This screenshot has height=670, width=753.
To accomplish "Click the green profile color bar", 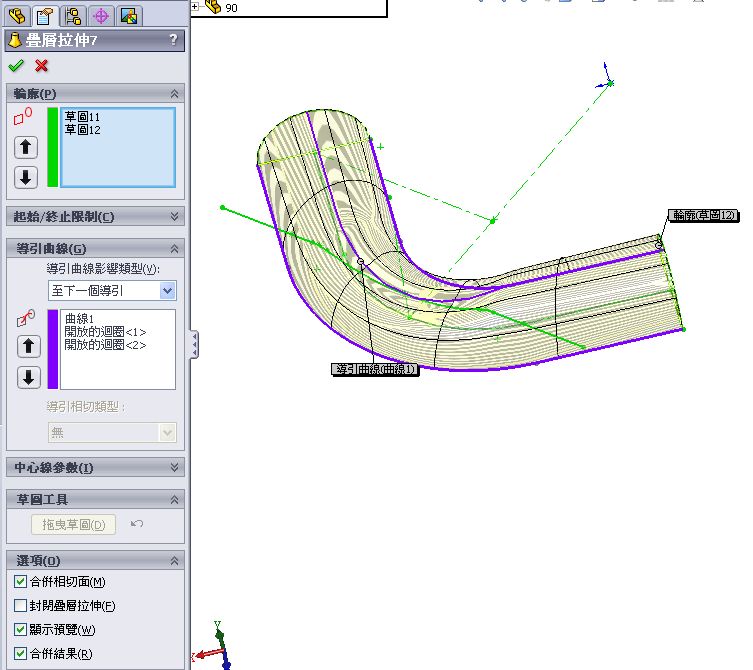I will click(53, 147).
